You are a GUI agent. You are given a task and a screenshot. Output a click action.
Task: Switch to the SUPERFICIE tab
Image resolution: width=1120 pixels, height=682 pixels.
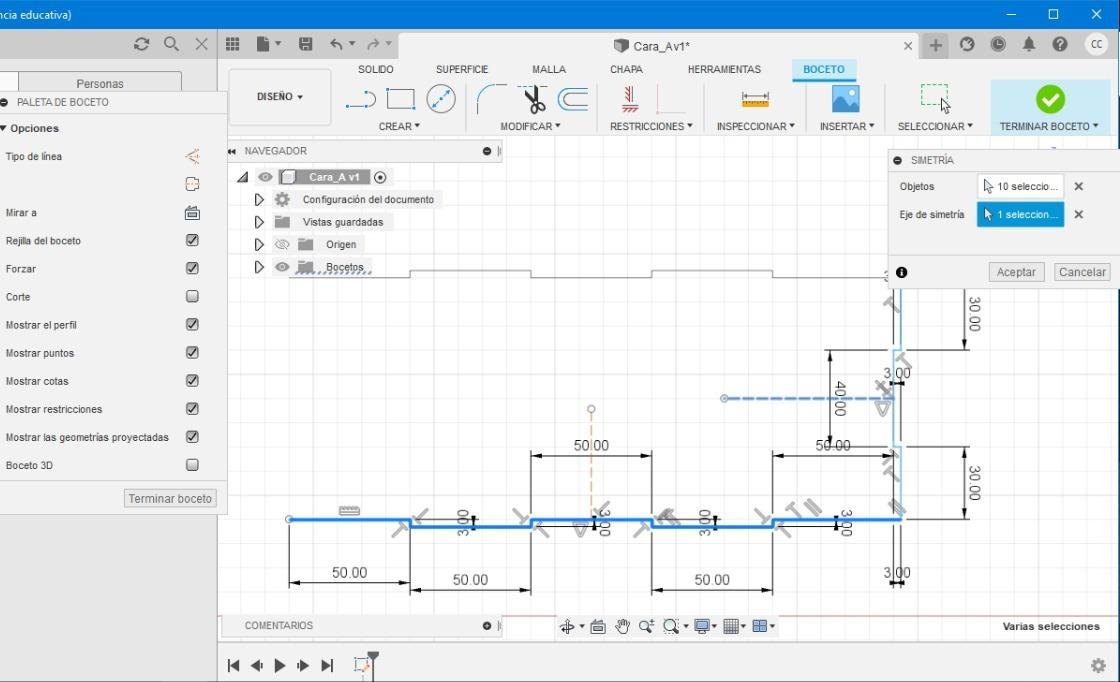click(x=462, y=69)
